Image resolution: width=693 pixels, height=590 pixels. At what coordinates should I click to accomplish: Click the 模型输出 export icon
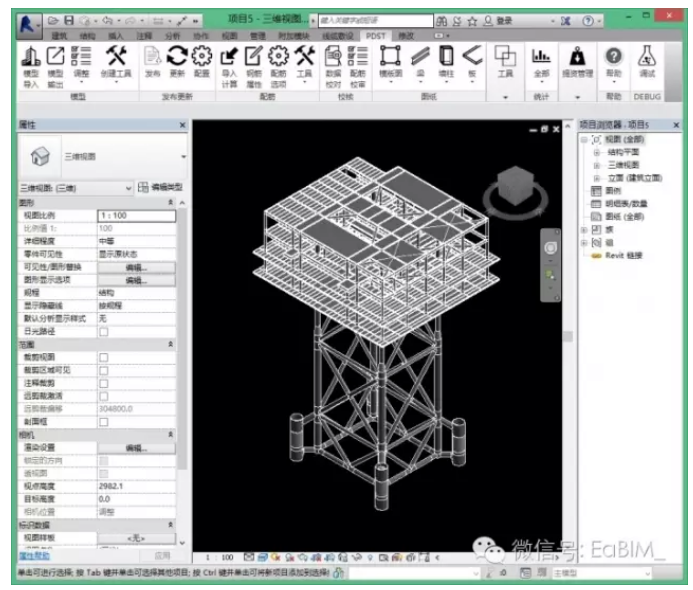[55, 56]
